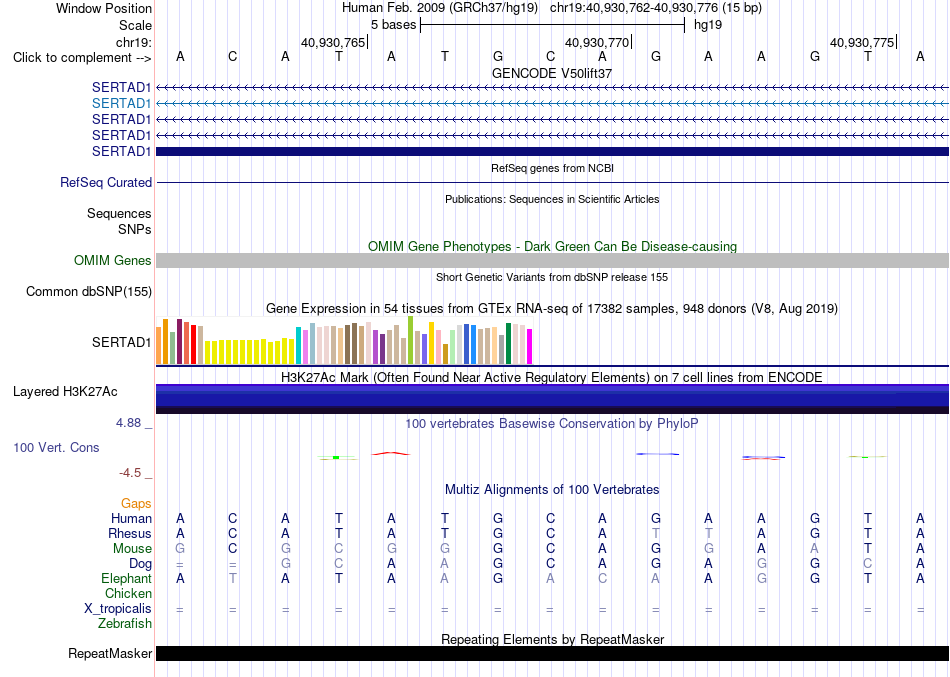The image size is (950, 677).
Task: Click the SERTAD1 label beside GTEx expression bars
Action: click(x=121, y=342)
